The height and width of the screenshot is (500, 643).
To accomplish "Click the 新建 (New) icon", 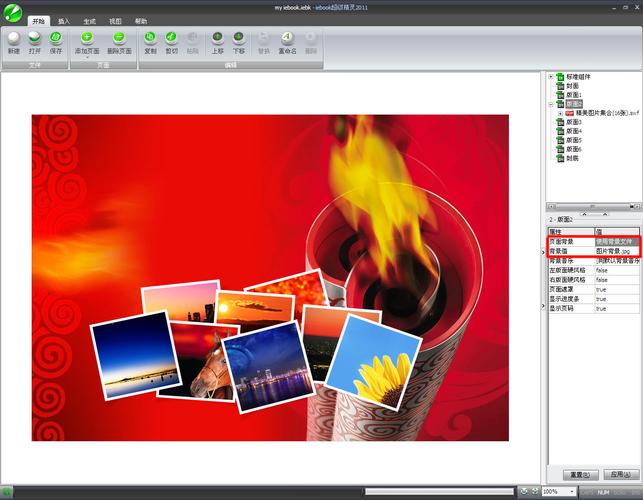I will pyautogui.click(x=13, y=39).
